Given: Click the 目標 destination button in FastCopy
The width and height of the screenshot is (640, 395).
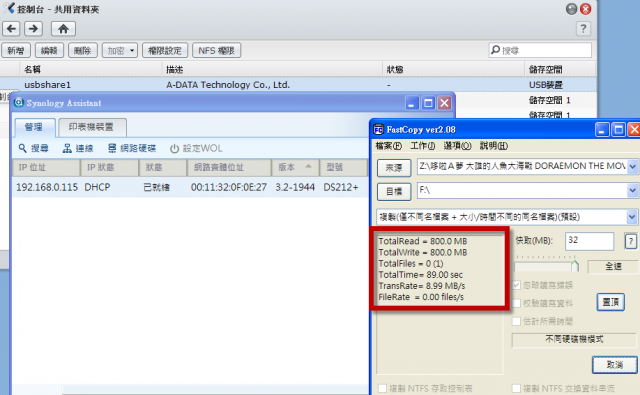Looking at the screenshot, I should pyautogui.click(x=394, y=191).
